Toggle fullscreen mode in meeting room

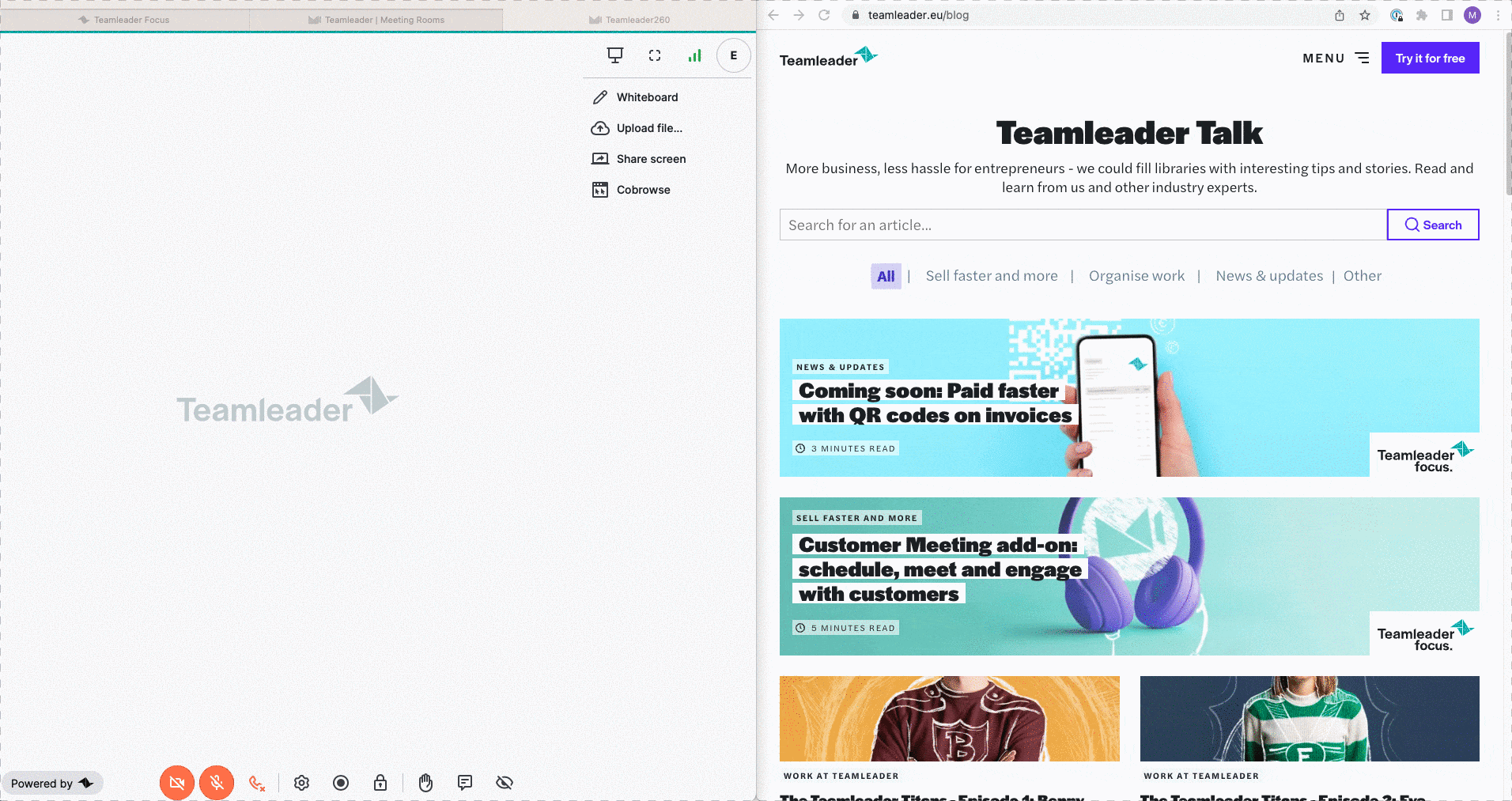655,55
